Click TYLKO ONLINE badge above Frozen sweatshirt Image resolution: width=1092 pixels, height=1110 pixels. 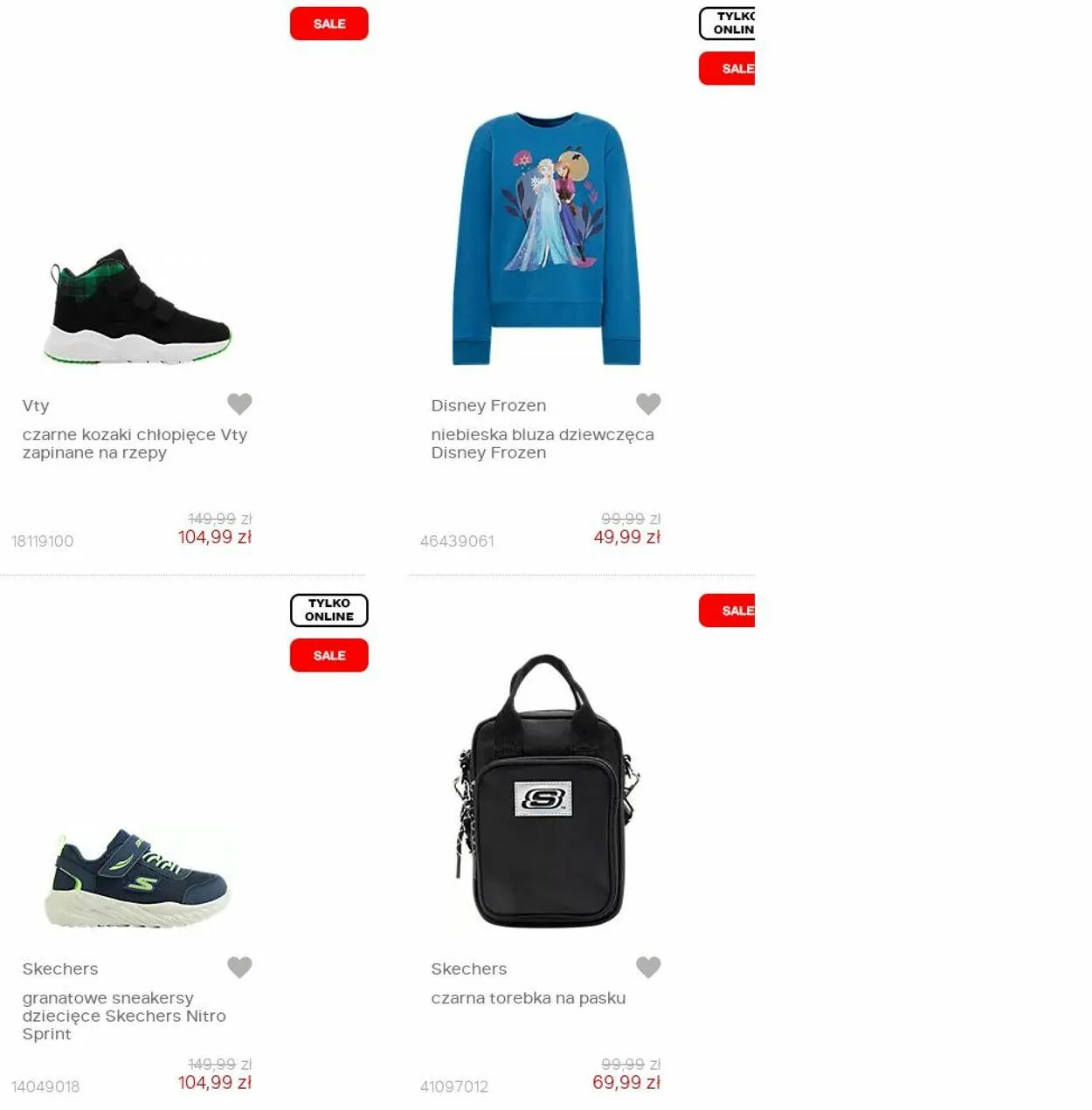point(727,23)
